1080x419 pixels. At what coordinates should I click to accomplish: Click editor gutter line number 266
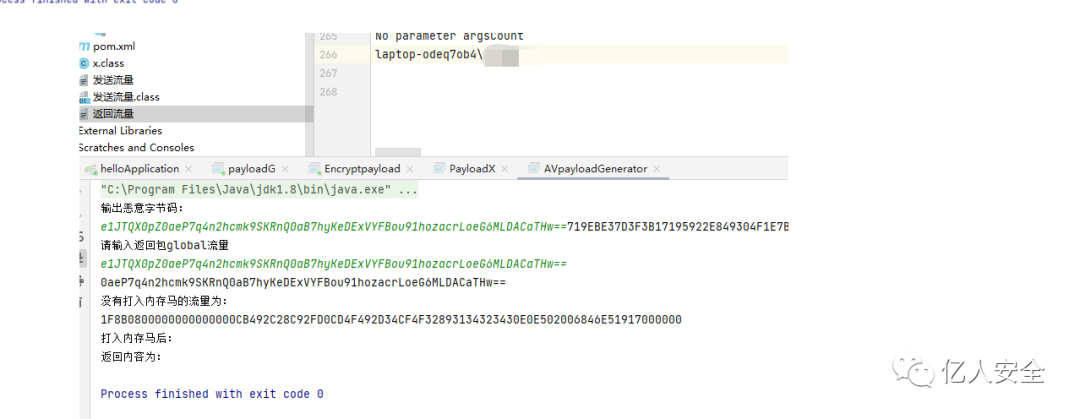pos(329,54)
